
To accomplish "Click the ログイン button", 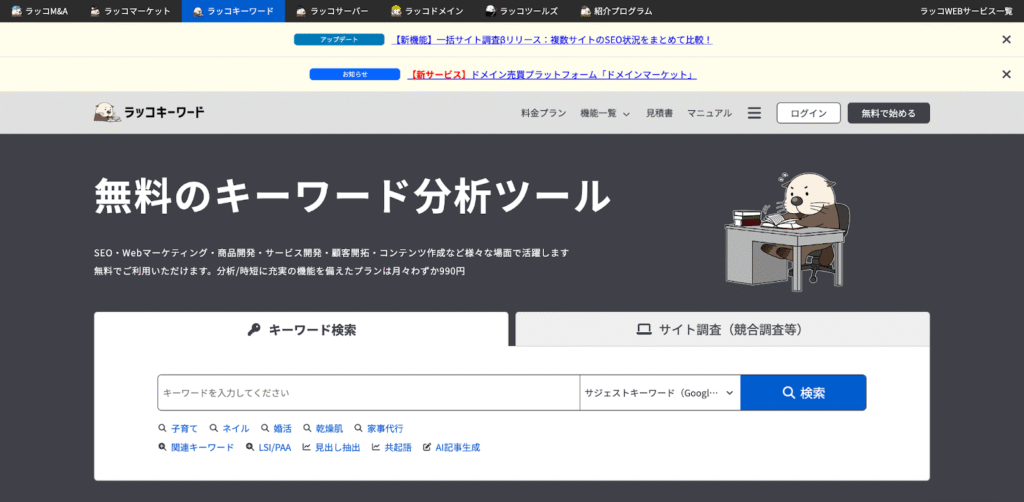I will pyautogui.click(x=808, y=113).
